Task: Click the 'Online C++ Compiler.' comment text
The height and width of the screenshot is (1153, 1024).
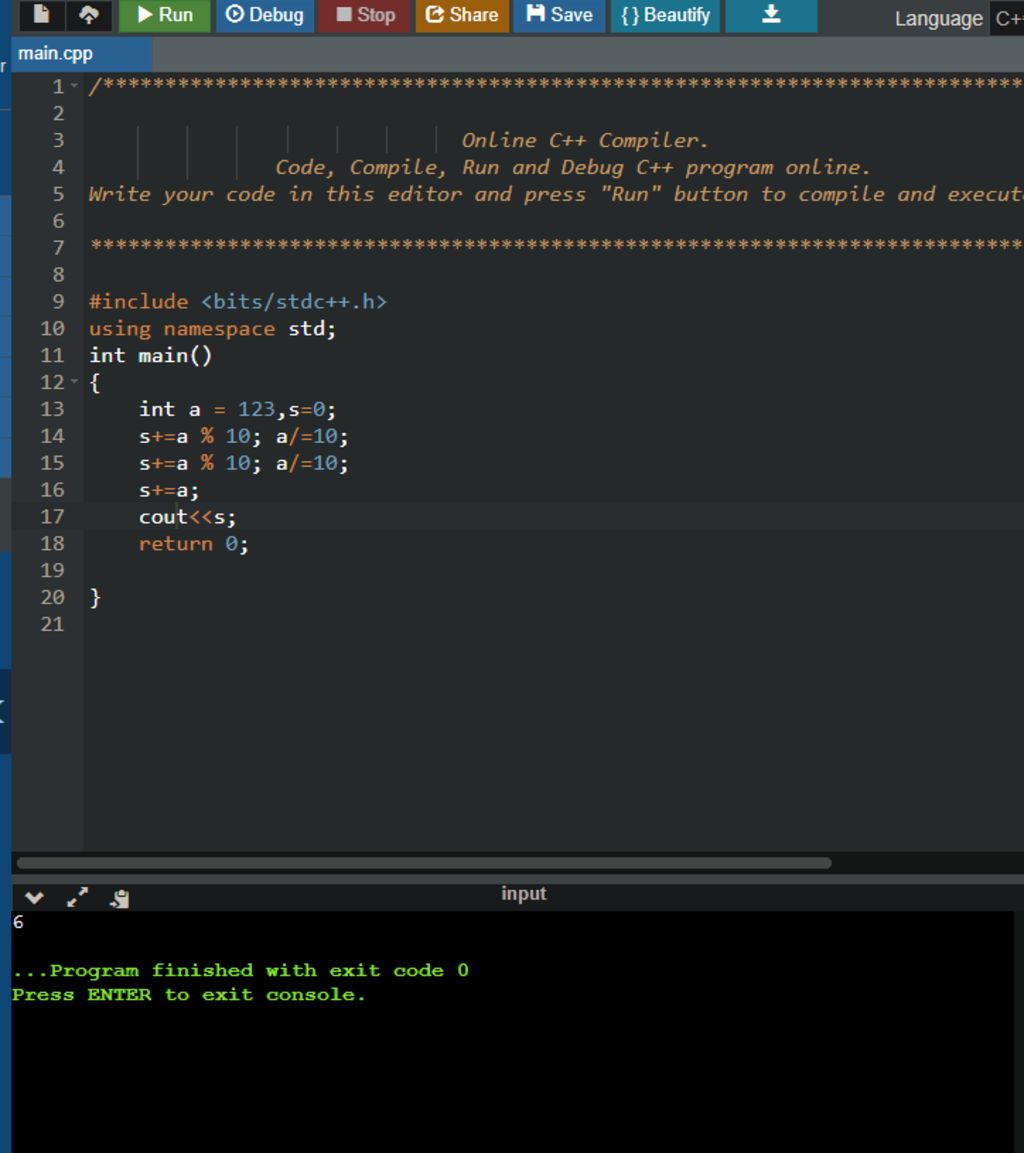Action: tap(584, 140)
